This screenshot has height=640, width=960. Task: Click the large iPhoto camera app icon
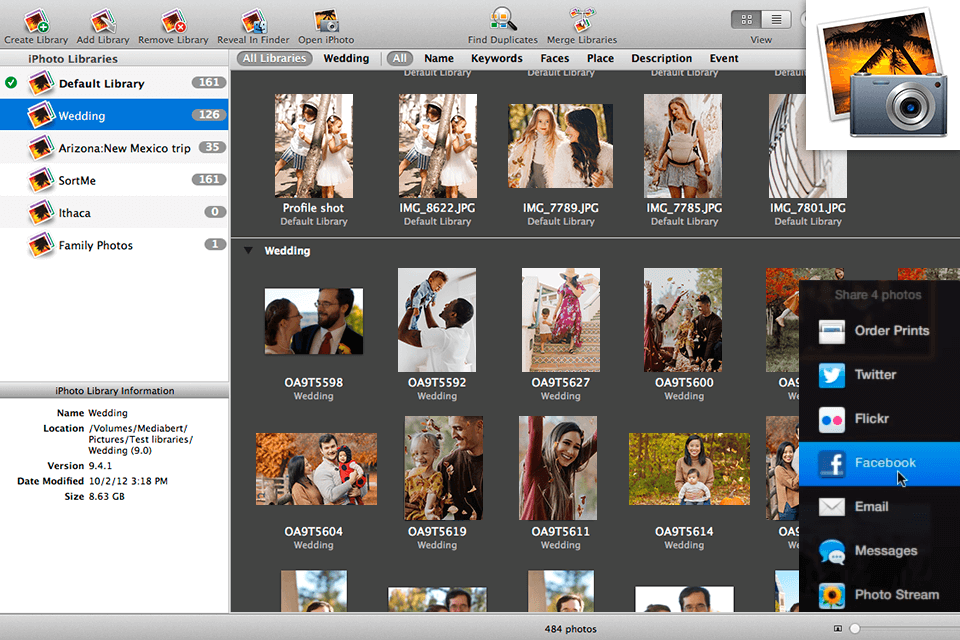point(884,75)
